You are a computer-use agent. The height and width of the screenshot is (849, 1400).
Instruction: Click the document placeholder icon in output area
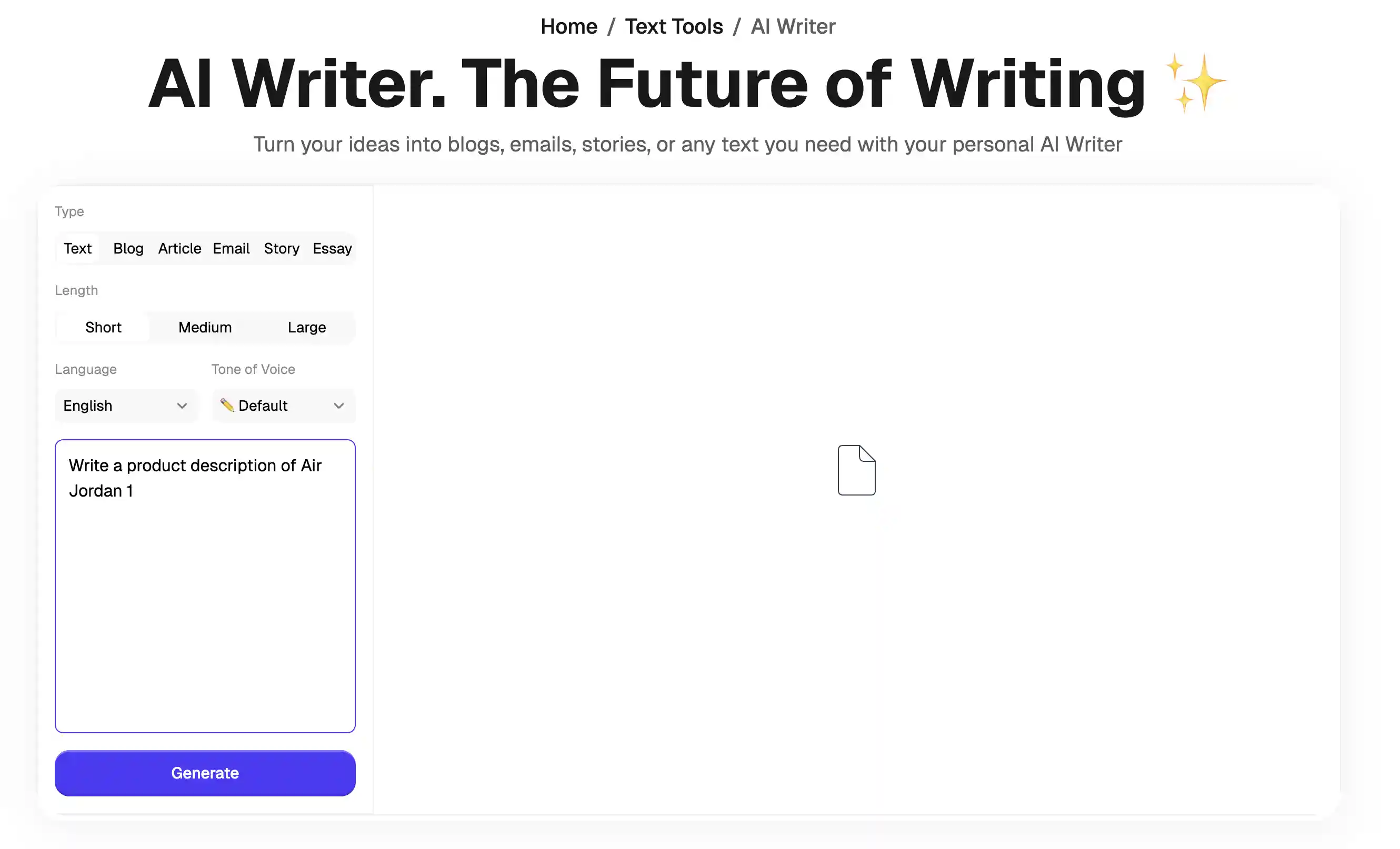[x=856, y=470]
